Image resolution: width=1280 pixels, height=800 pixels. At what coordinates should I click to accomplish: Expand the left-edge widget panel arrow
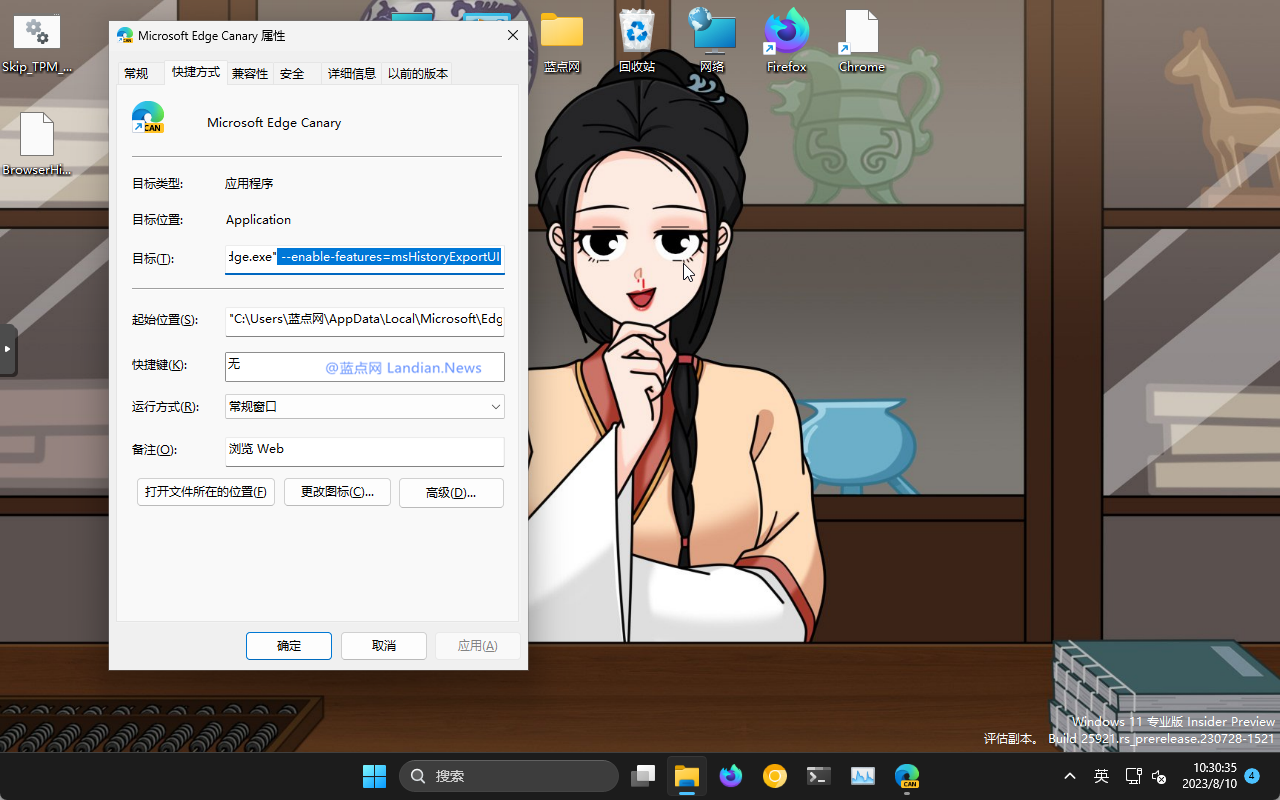coord(8,349)
